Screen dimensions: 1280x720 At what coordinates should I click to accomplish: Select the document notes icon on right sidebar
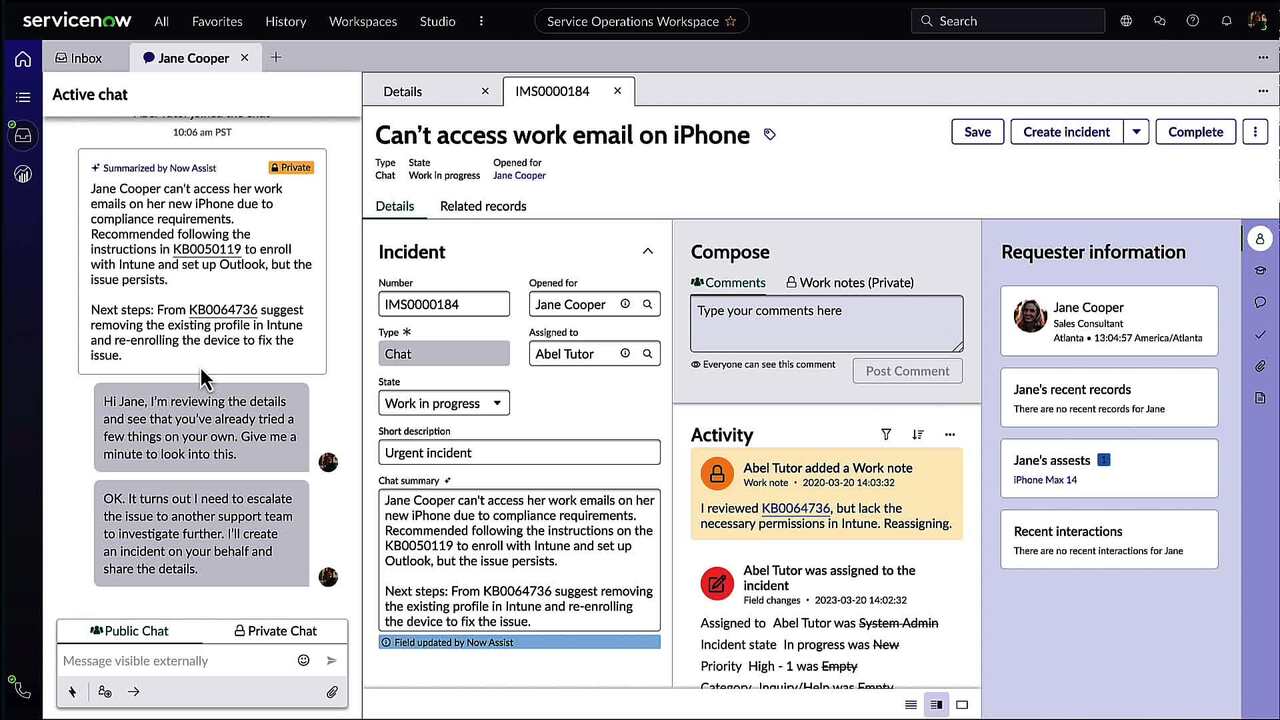click(1259, 398)
